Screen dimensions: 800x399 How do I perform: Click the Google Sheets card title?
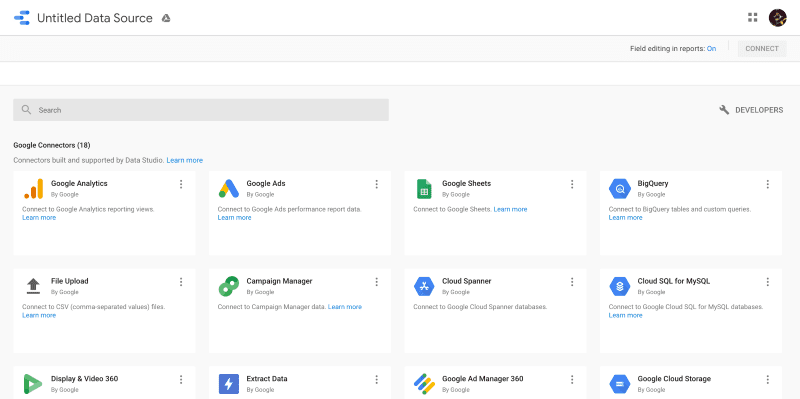coord(466,183)
